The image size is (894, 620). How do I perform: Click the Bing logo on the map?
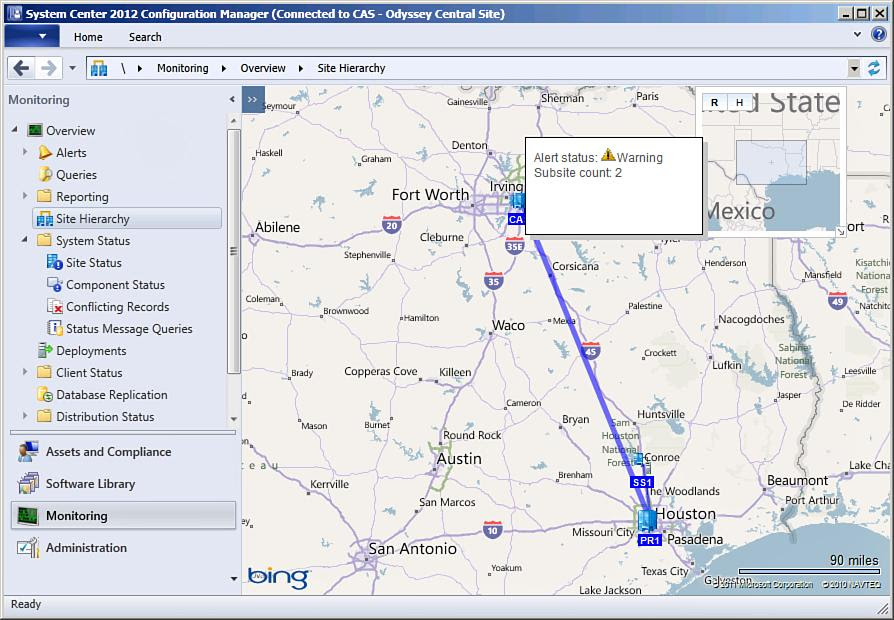[278, 577]
